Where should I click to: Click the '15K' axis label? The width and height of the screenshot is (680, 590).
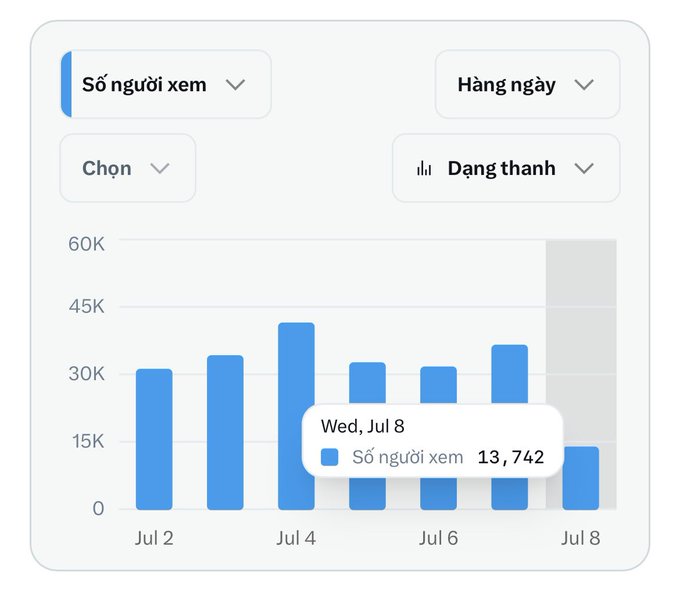(88, 441)
